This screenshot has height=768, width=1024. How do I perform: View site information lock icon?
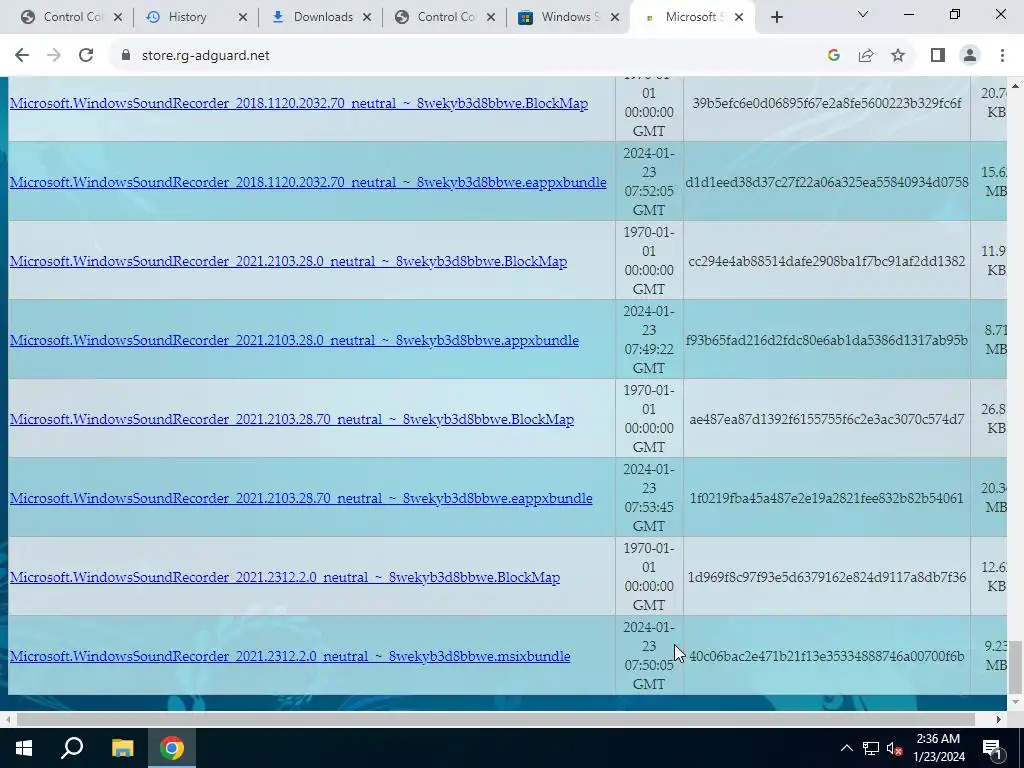click(x=126, y=56)
